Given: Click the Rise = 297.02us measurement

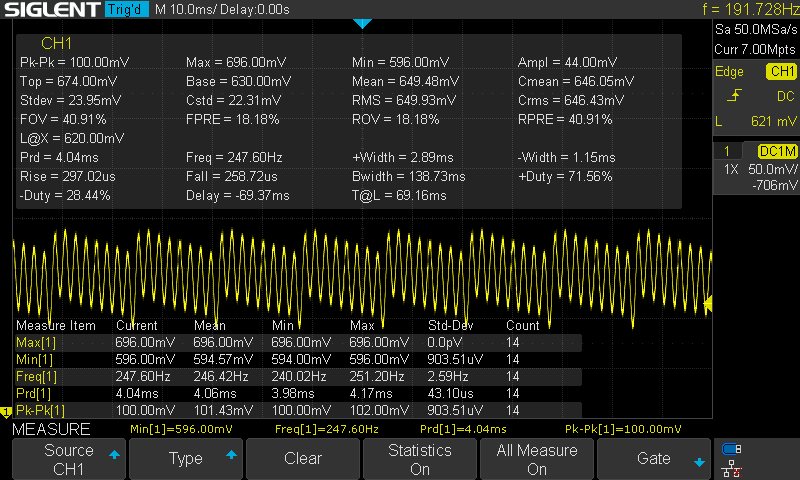Looking at the screenshot, I should [x=68, y=176].
